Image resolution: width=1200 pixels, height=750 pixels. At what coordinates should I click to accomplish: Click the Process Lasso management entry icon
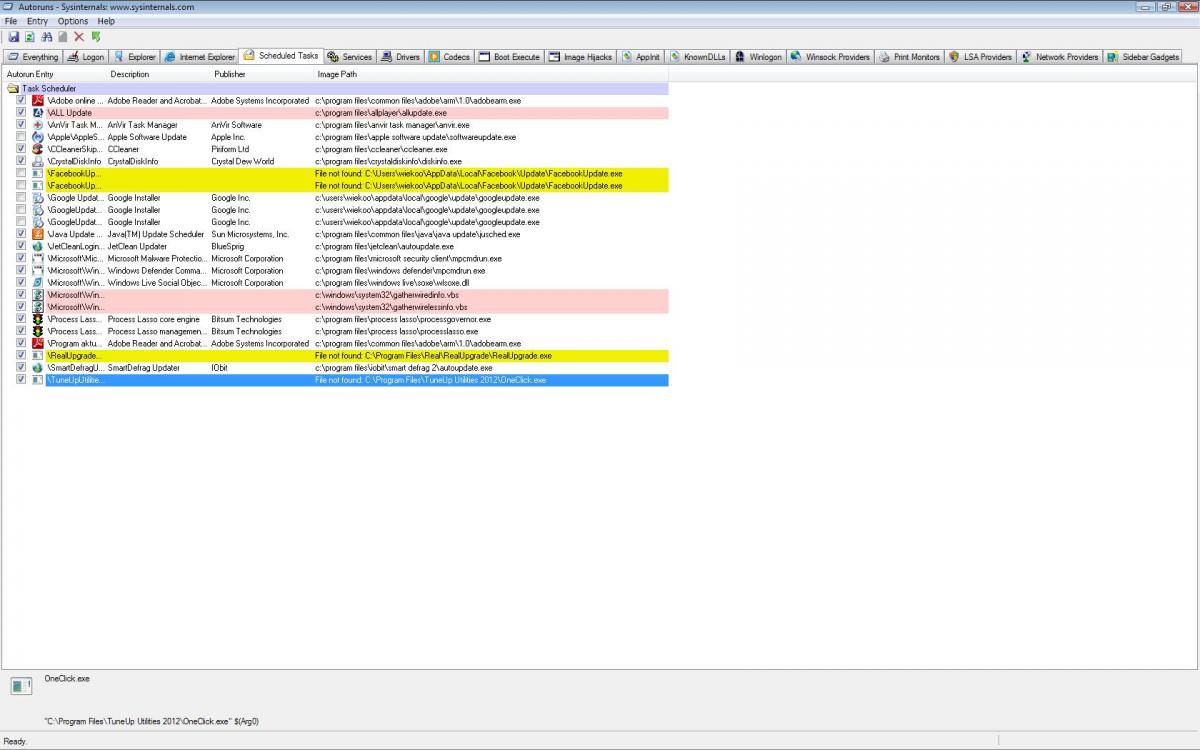click(x=38, y=331)
